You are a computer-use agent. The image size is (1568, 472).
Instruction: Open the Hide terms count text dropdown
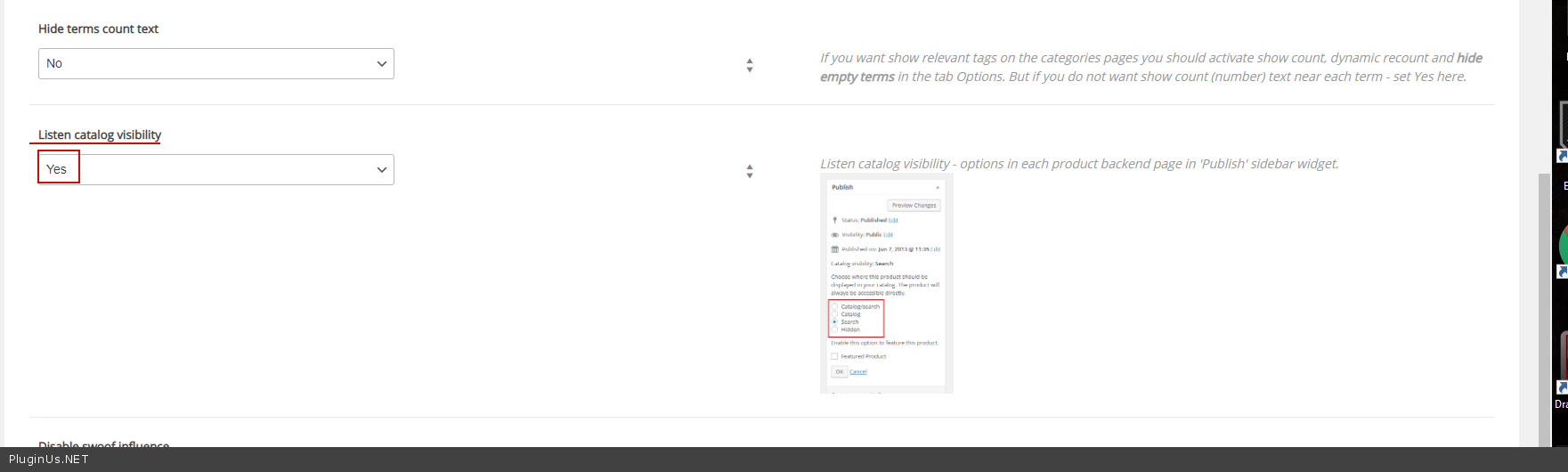(216, 63)
